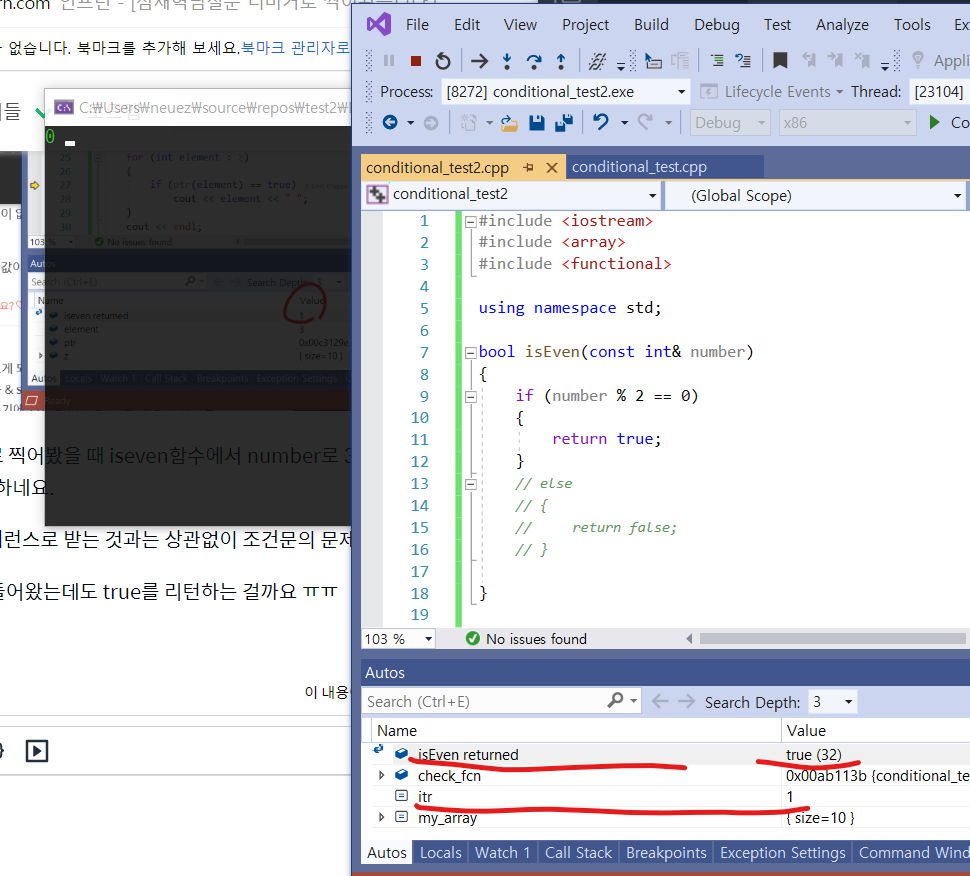Open the Thread dropdown

tap(939, 92)
